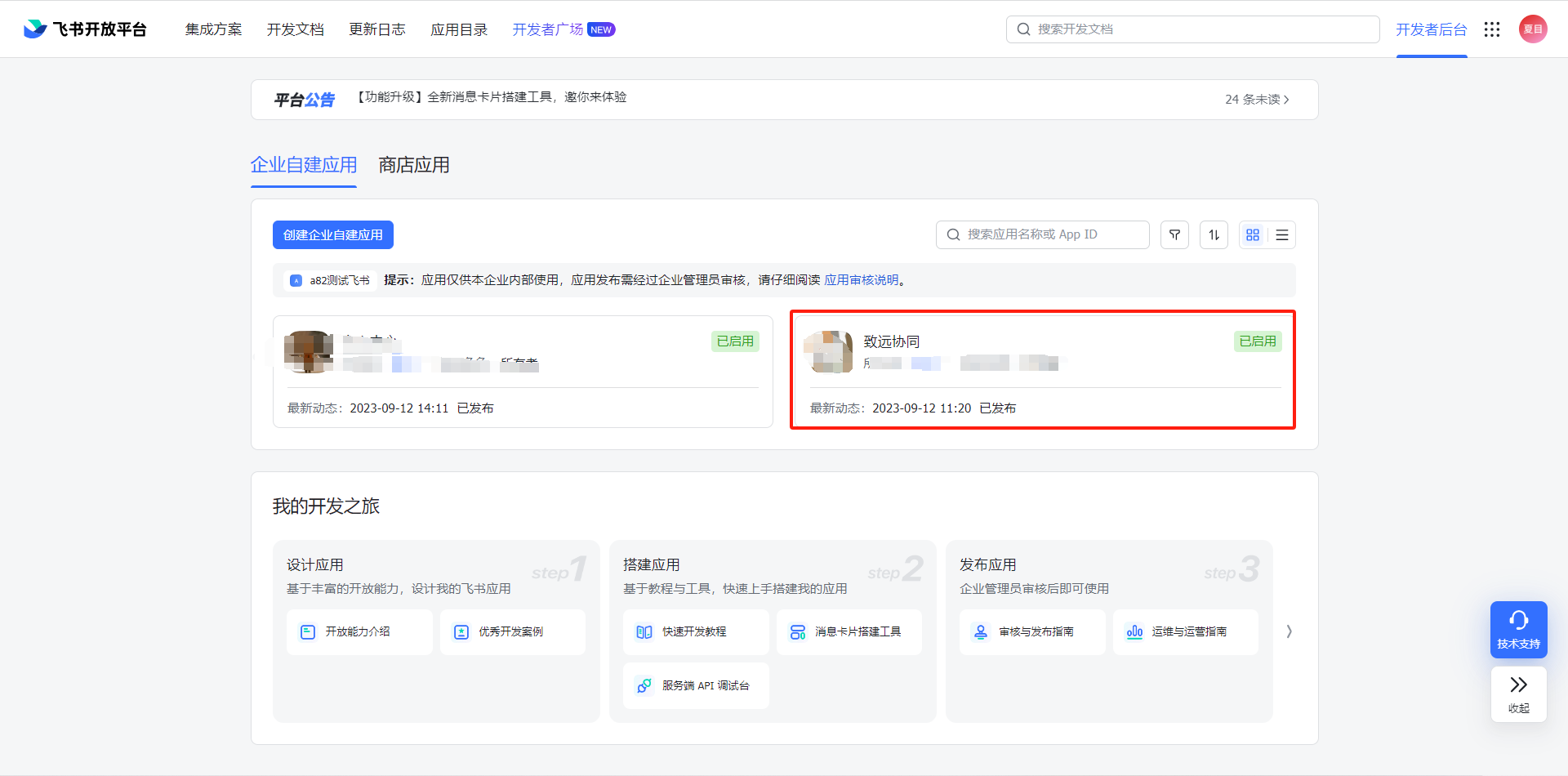
Task: Open 运维与运营指南 card
Action: pyautogui.click(x=1185, y=631)
